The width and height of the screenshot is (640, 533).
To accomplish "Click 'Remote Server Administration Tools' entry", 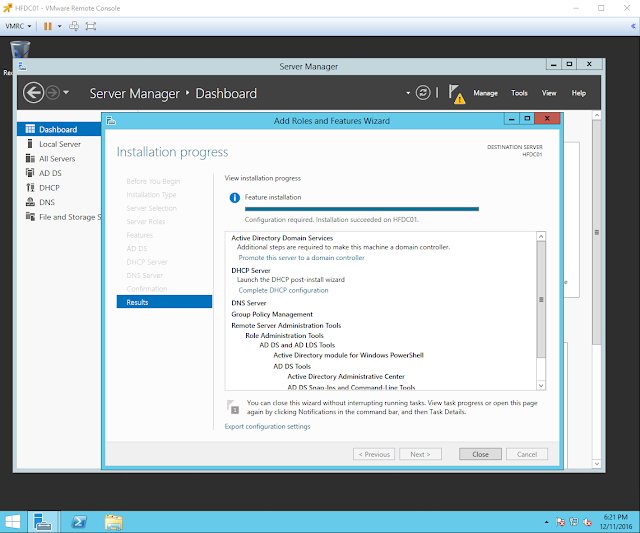I will coord(286,325).
